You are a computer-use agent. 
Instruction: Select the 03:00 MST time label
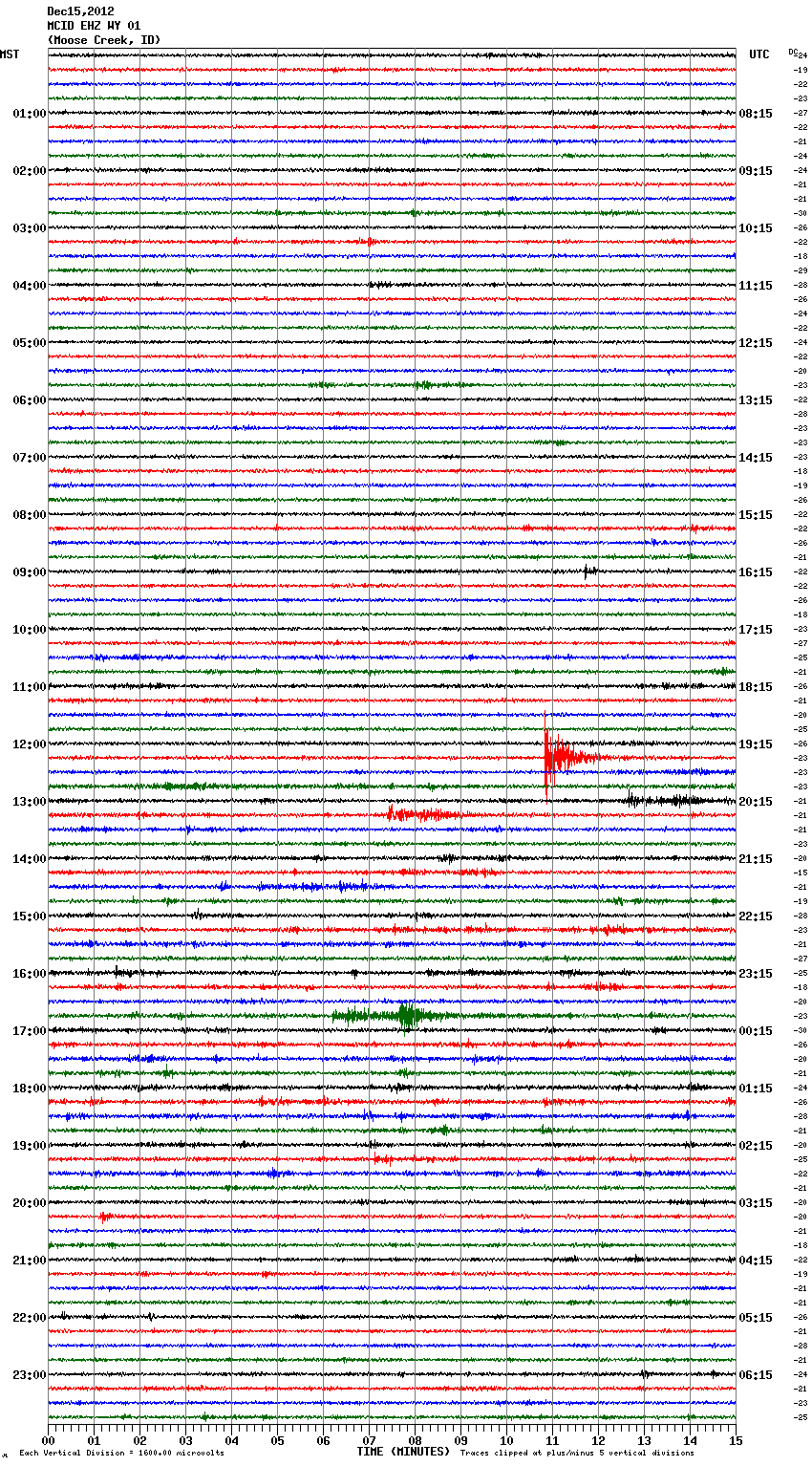click(30, 228)
